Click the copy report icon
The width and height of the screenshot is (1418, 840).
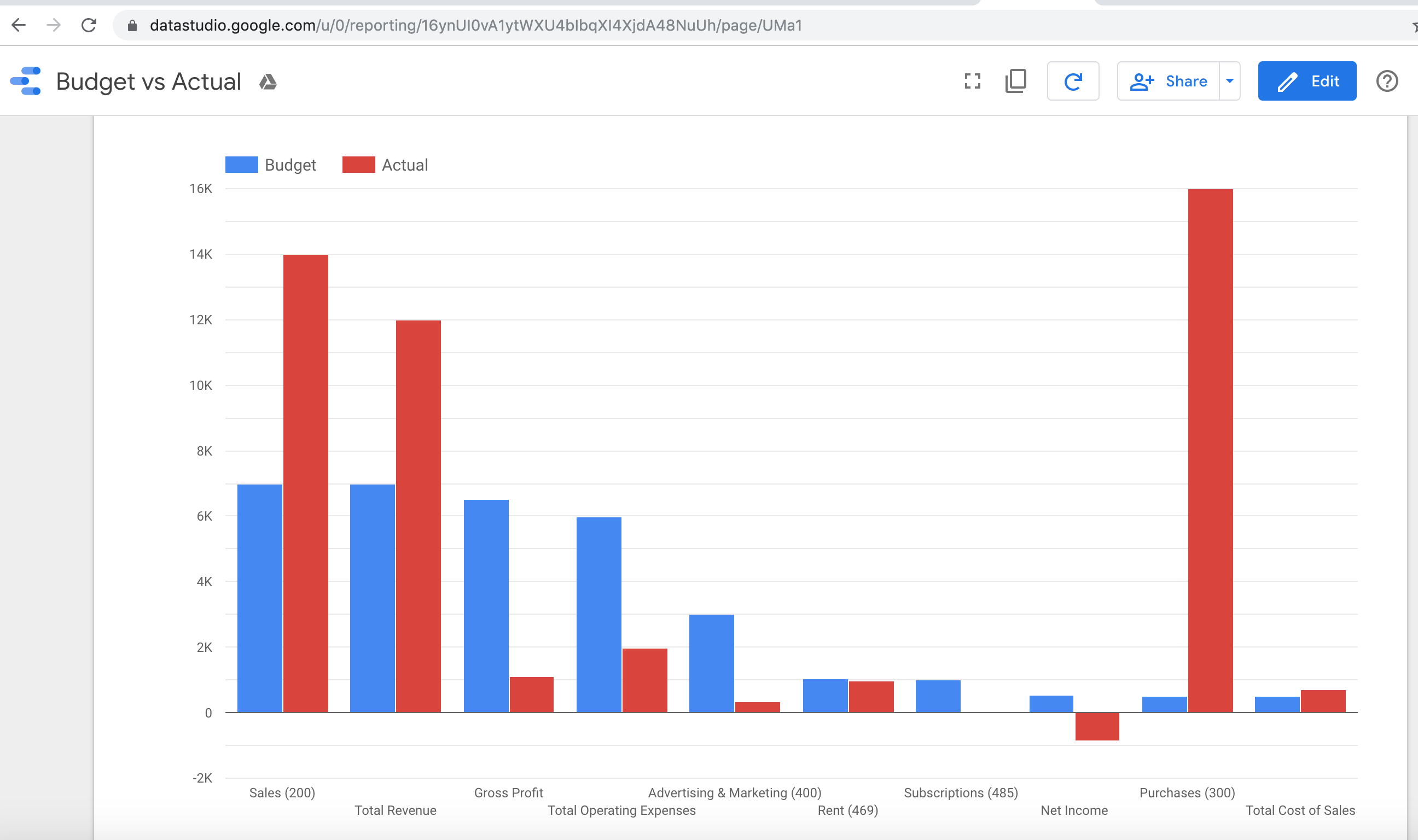pos(1015,81)
